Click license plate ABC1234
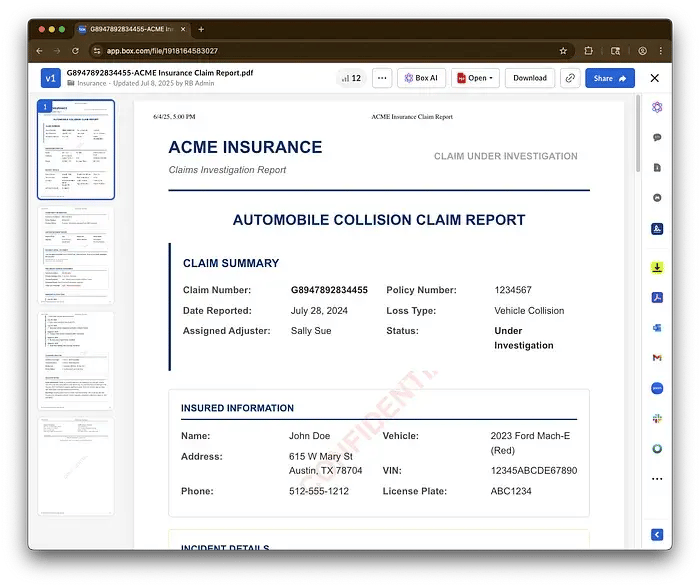Viewport: 700px width, 587px height. pyautogui.click(x=511, y=491)
